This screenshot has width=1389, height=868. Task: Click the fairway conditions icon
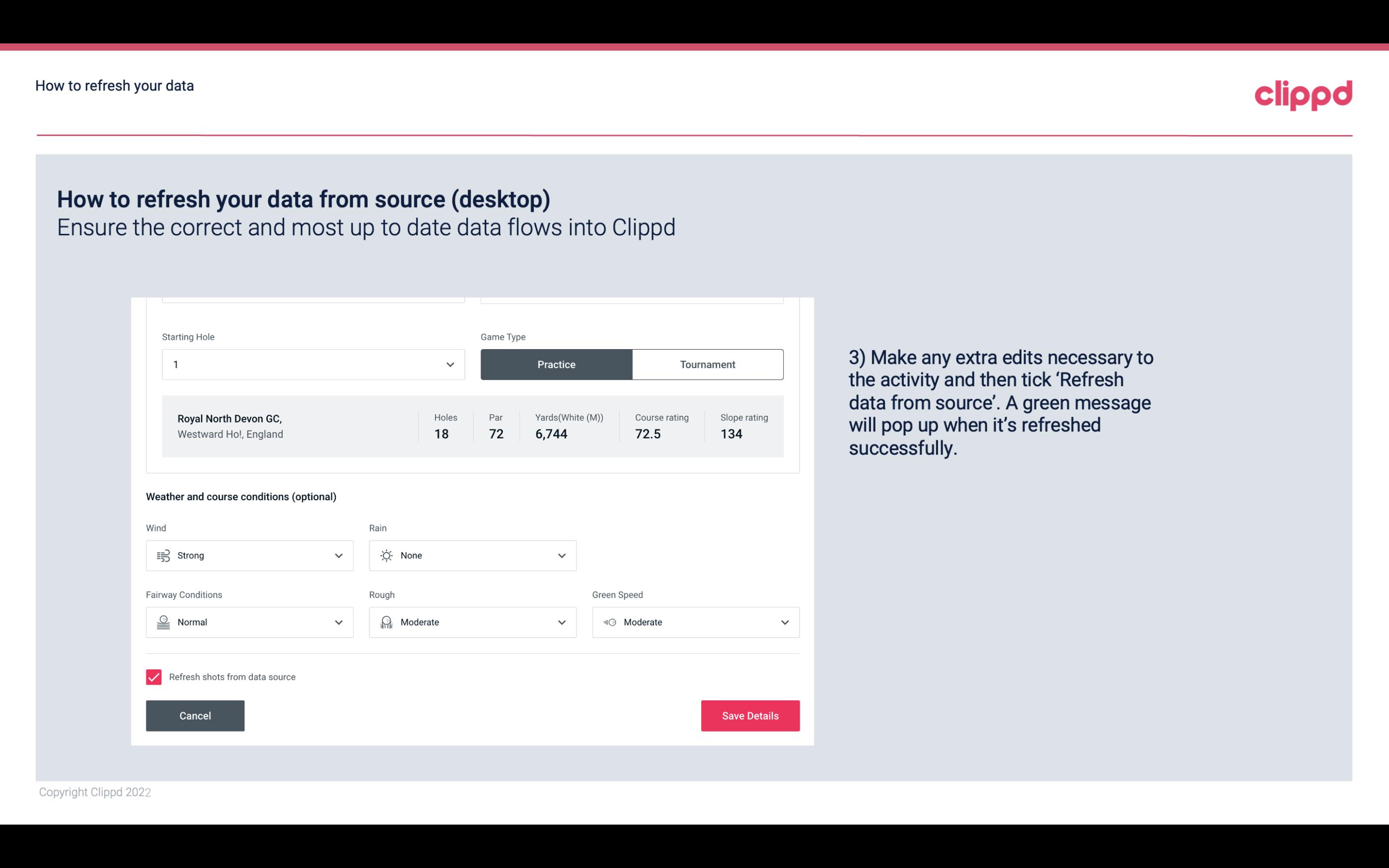[x=162, y=622]
